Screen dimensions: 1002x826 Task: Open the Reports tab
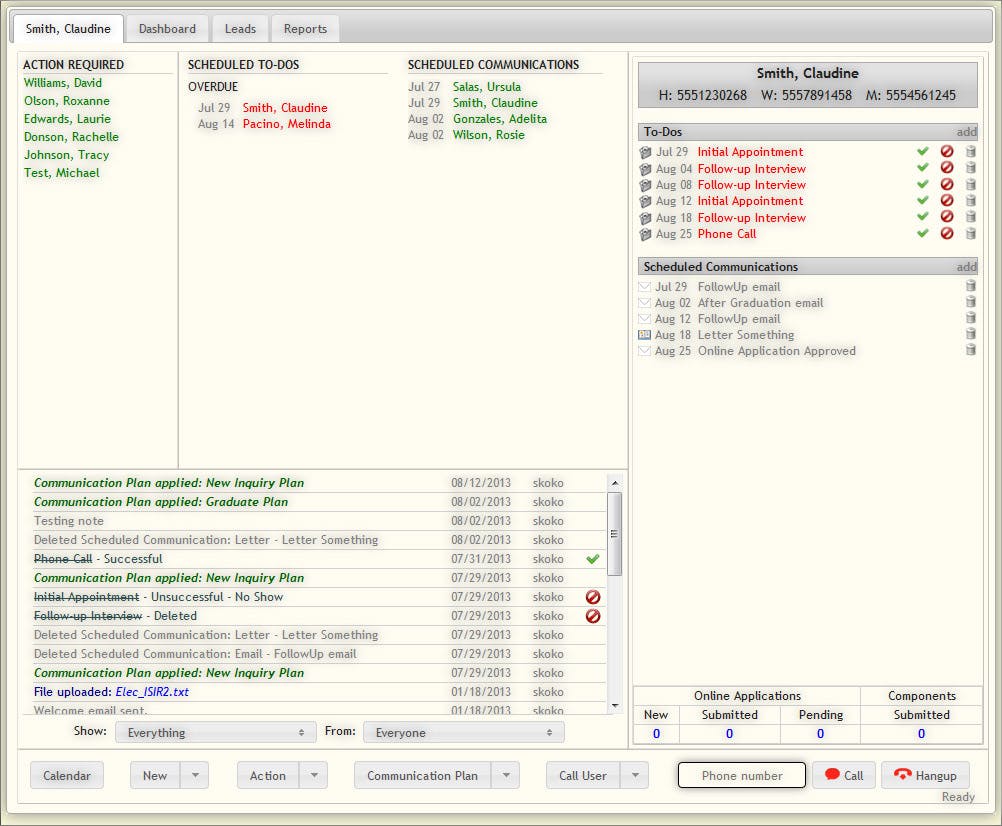pos(305,29)
